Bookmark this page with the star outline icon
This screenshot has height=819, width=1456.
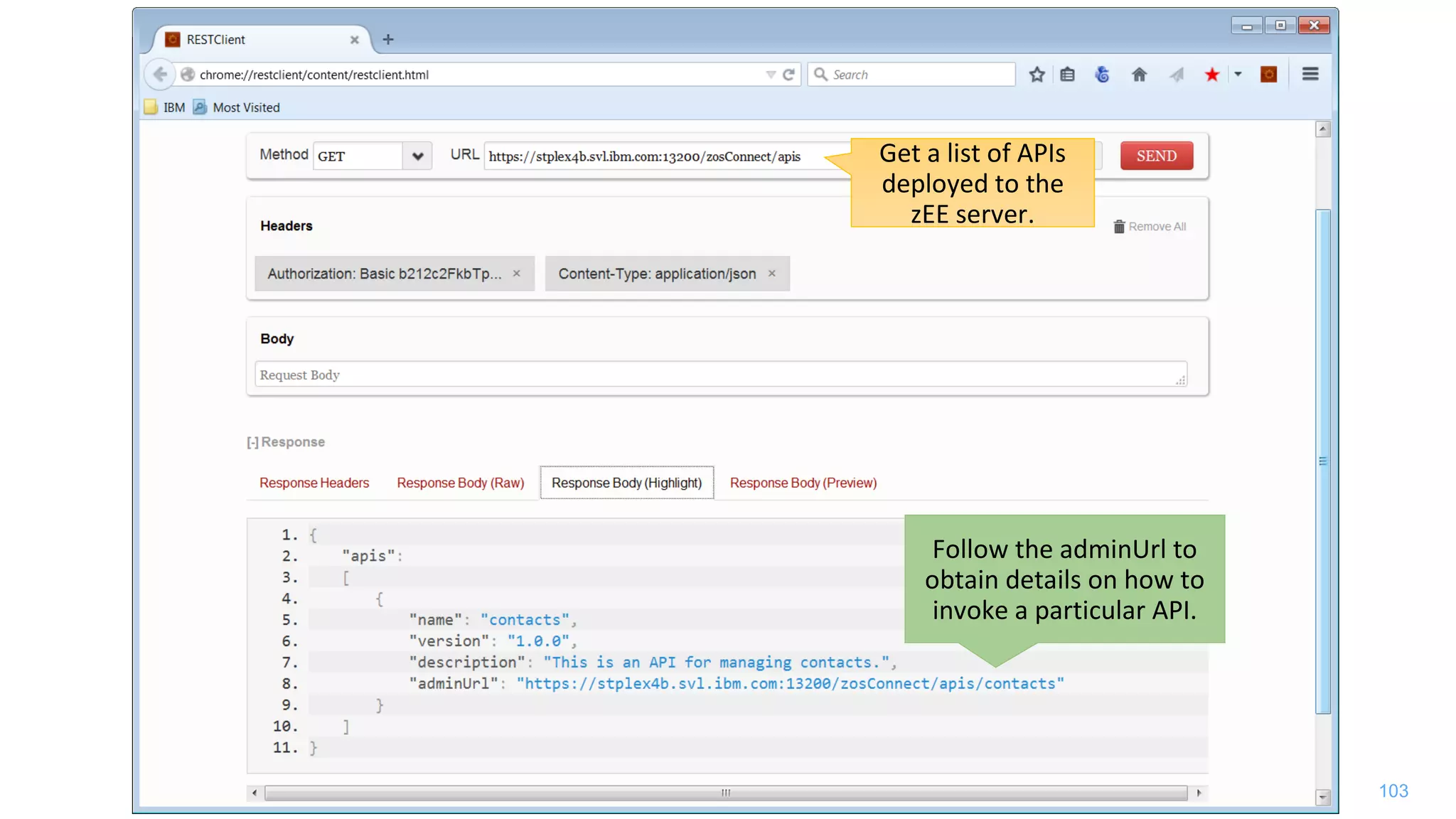pos(1037,75)
